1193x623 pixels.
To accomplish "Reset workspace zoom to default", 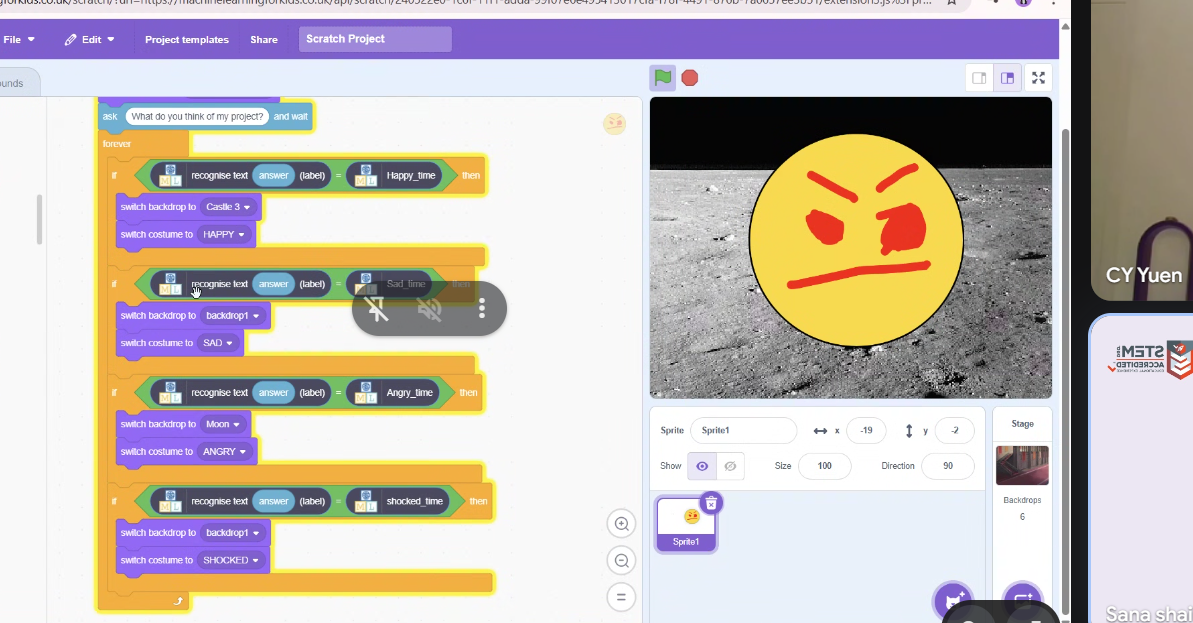I will click(621, 598).
